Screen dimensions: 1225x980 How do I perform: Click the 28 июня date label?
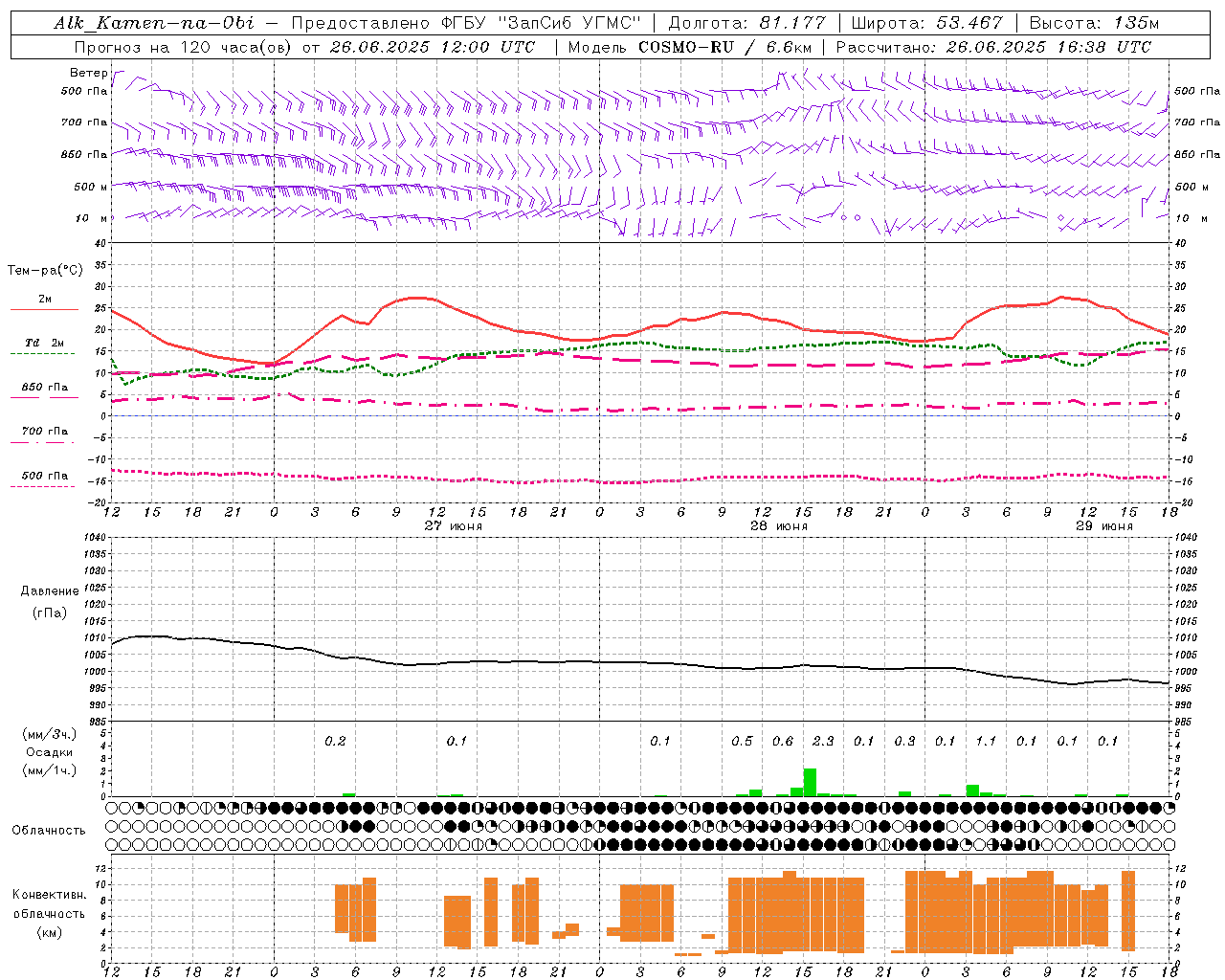pos(779,526)
